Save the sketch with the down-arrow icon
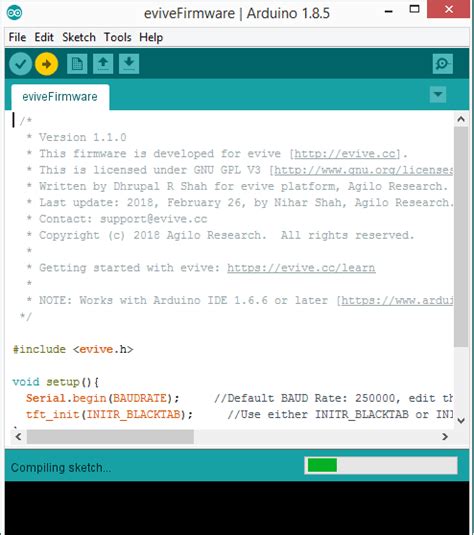 click(x=129, y=64)
